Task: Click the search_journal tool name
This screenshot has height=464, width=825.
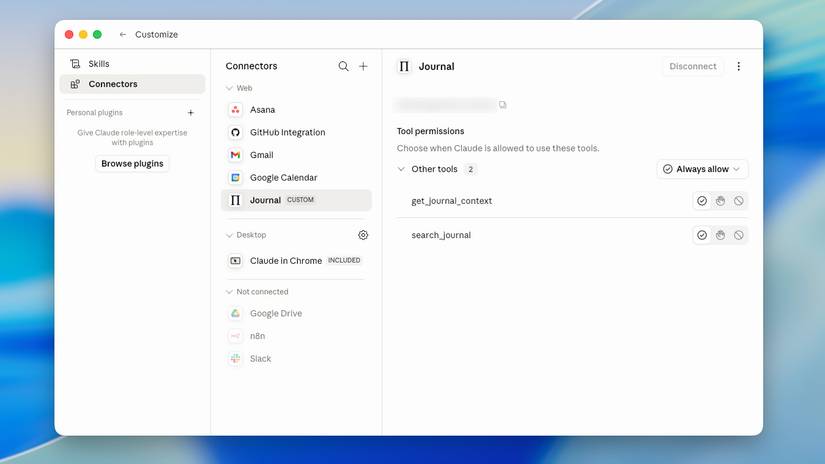Action: (x=441, y=235)
